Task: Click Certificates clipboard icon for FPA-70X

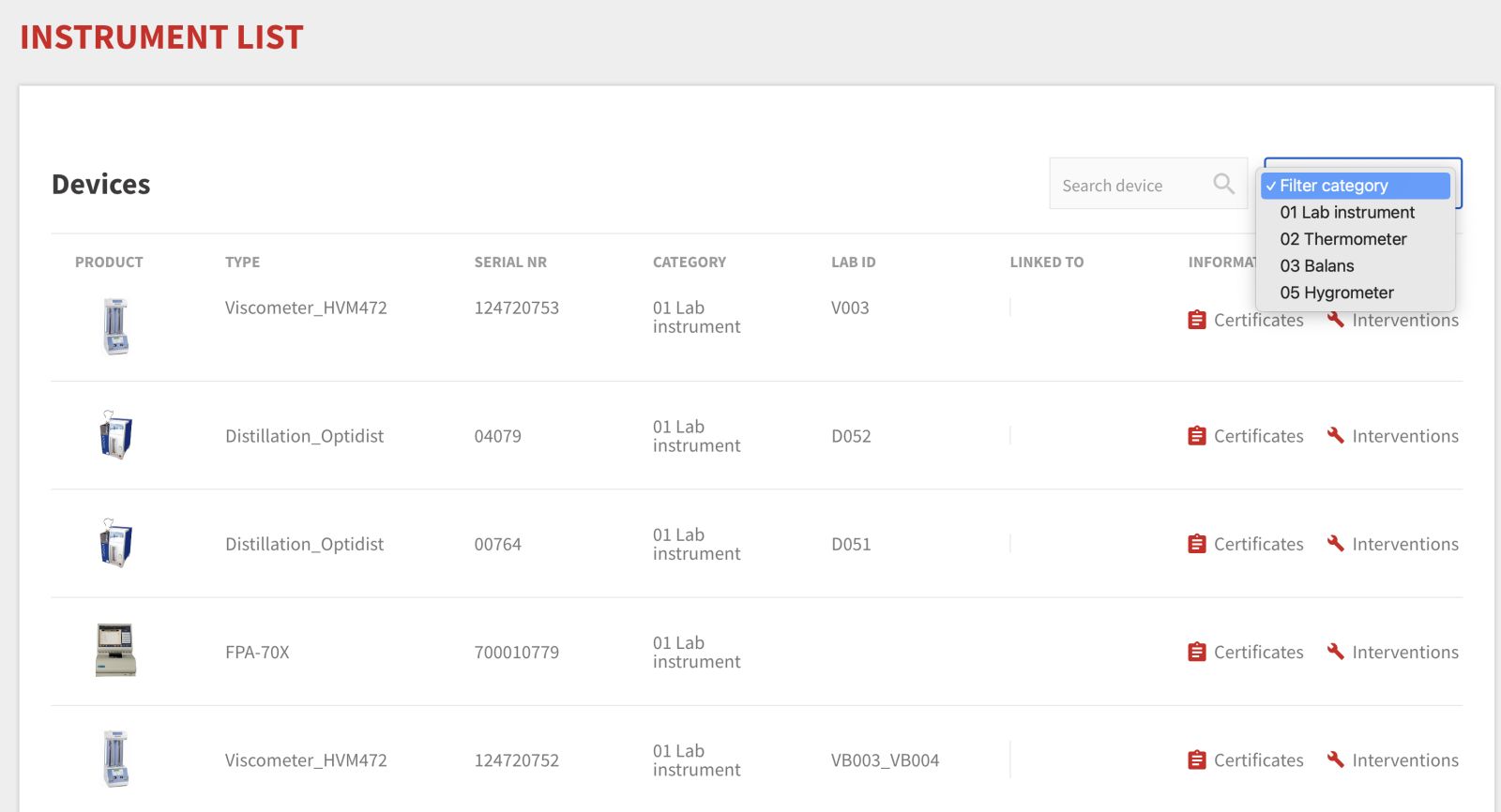Action: [x=1196, y=652]
